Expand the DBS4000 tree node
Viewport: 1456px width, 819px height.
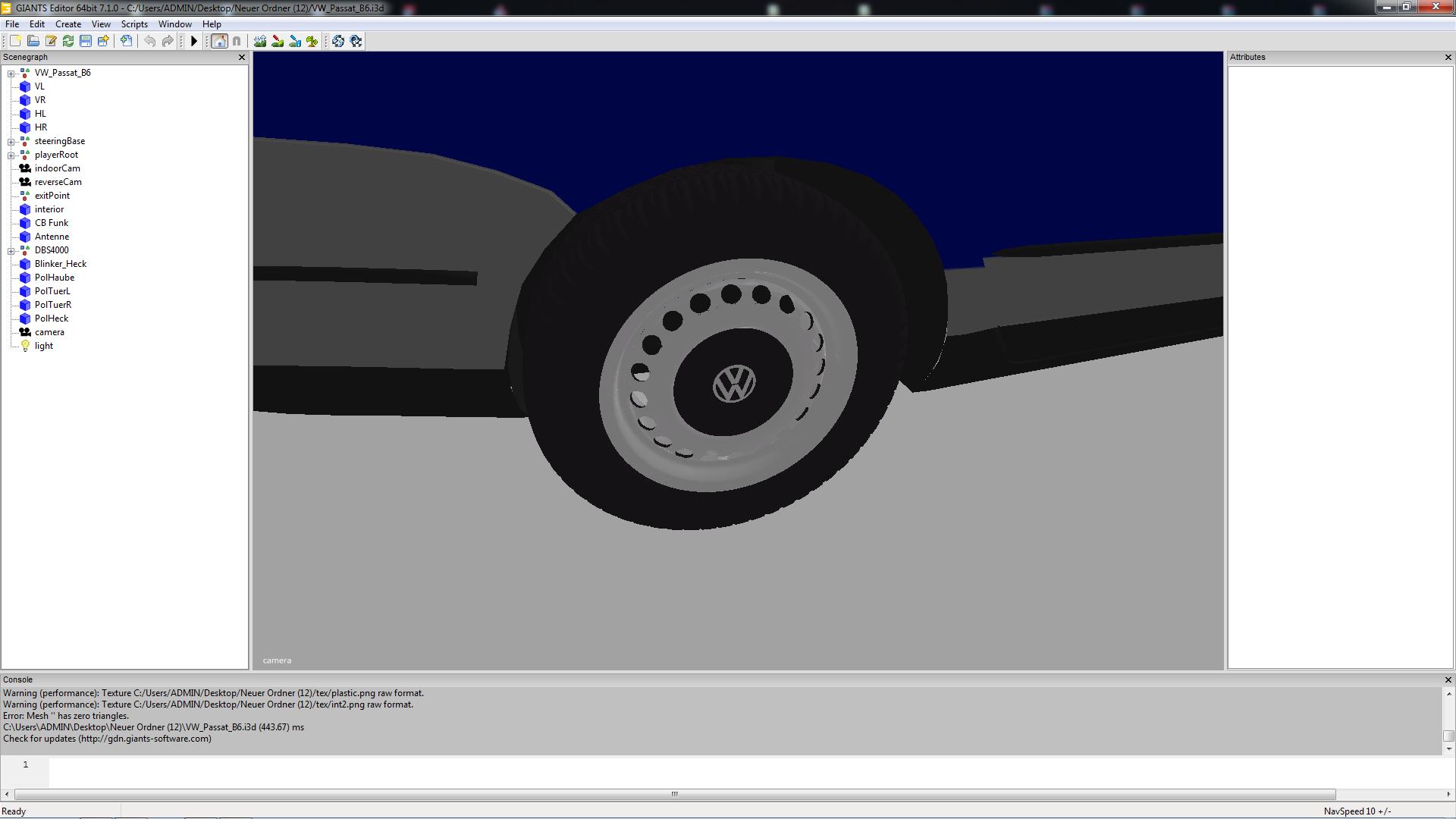pyautogui.click(x=11, y=251)
